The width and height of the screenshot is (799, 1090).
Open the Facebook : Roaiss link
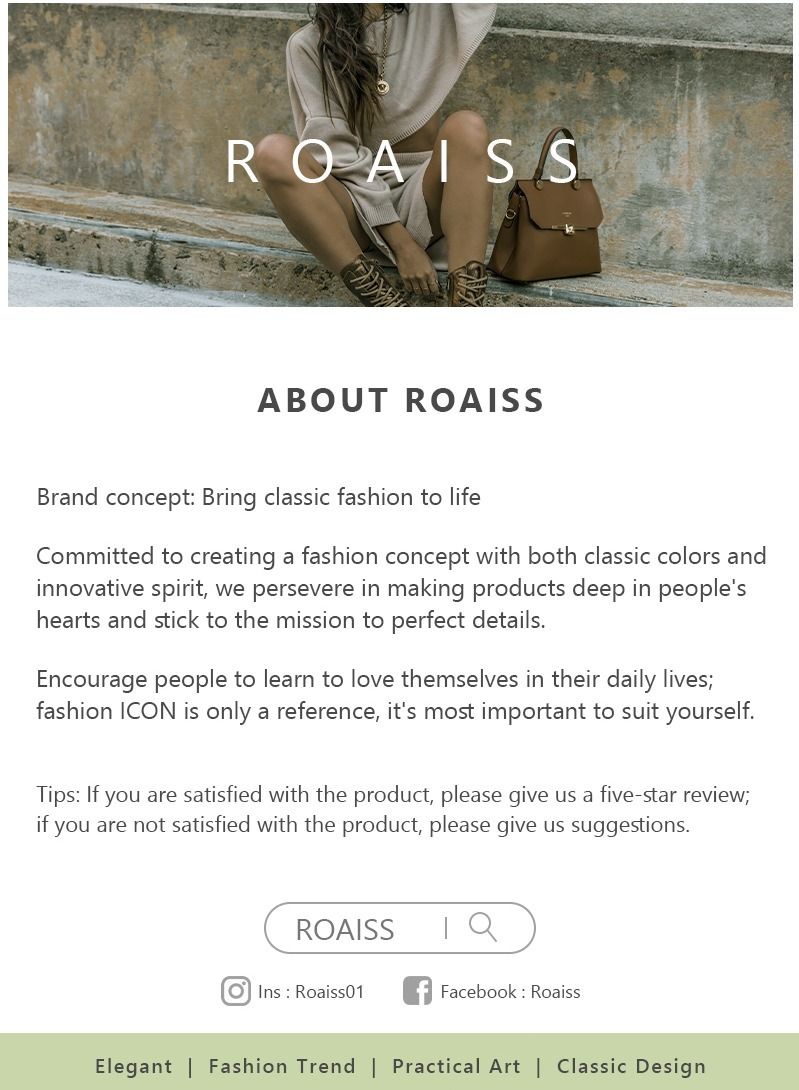510,992
